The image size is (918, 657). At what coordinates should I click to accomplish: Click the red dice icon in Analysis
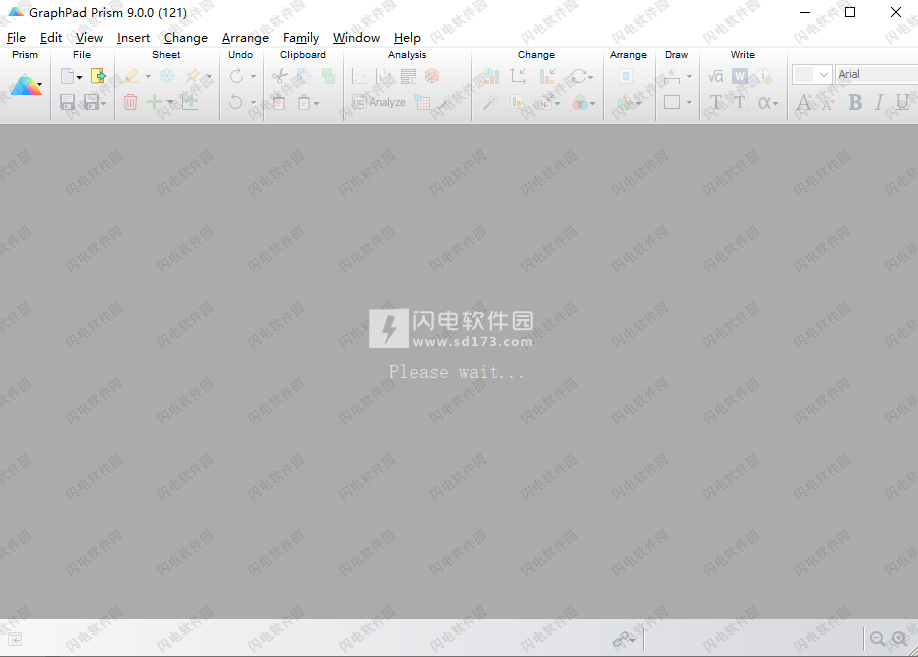[432, 76]
